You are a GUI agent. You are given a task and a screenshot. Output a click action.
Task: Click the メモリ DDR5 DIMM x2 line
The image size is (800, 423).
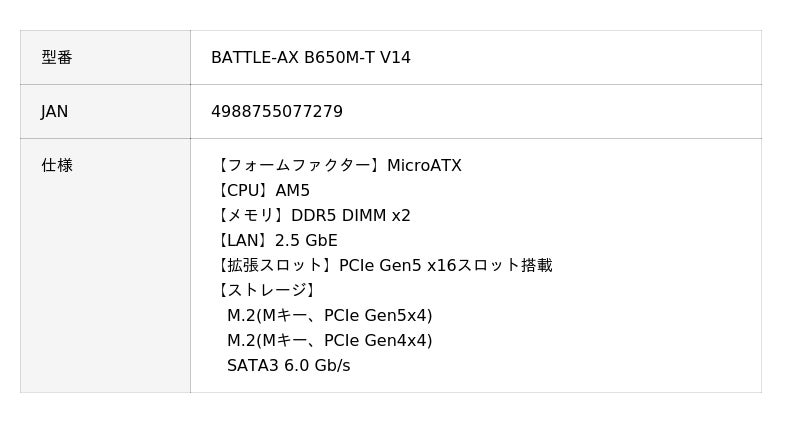313,215
